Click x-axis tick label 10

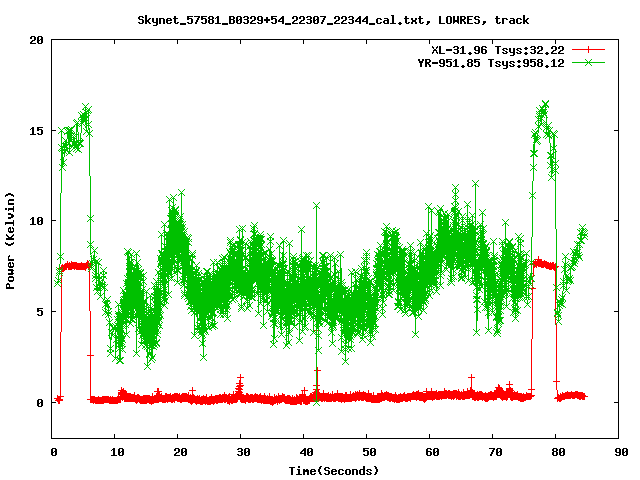click(x=117, y=452)
